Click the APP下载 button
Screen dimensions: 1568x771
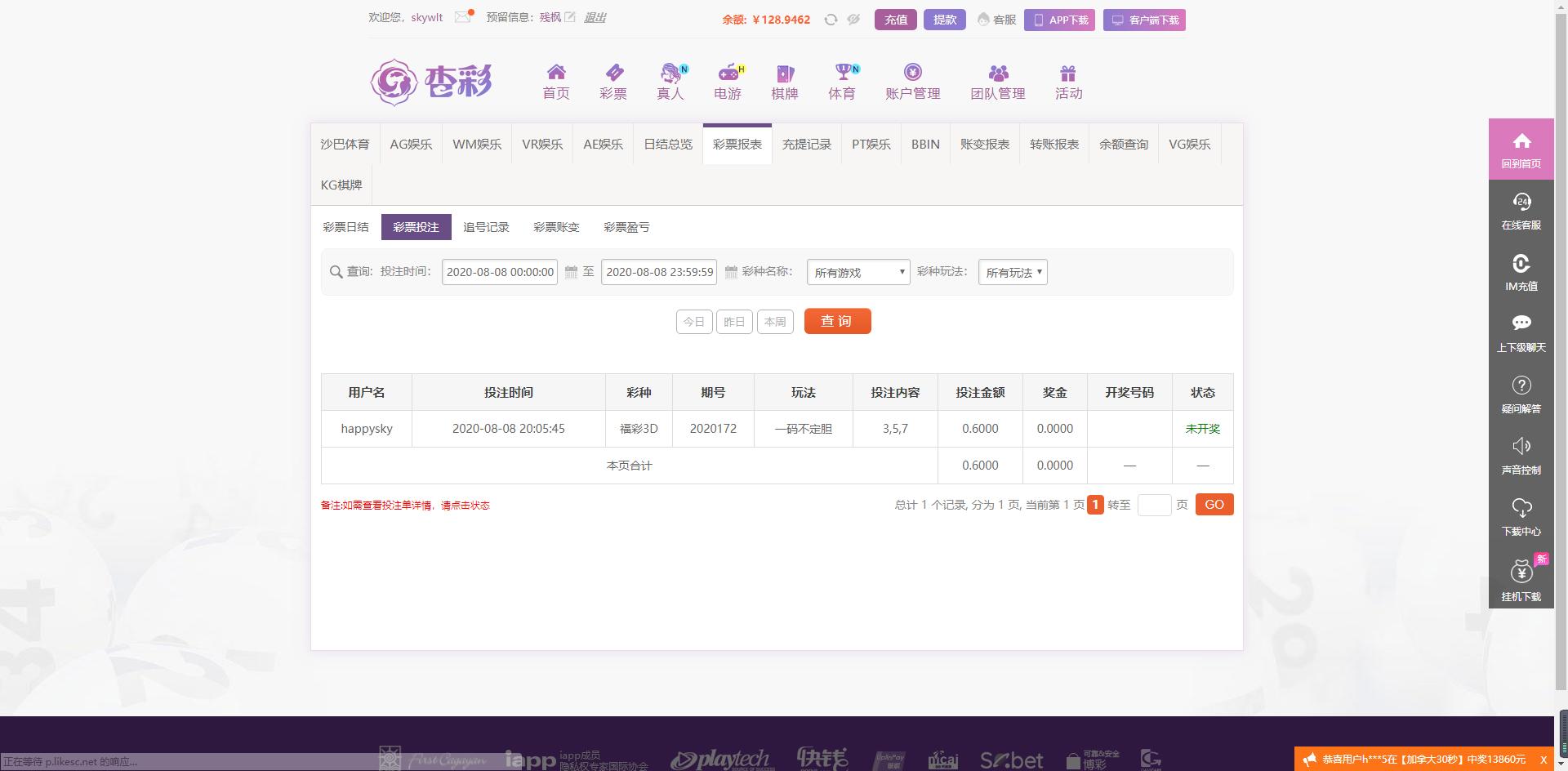click(1059, 20)
